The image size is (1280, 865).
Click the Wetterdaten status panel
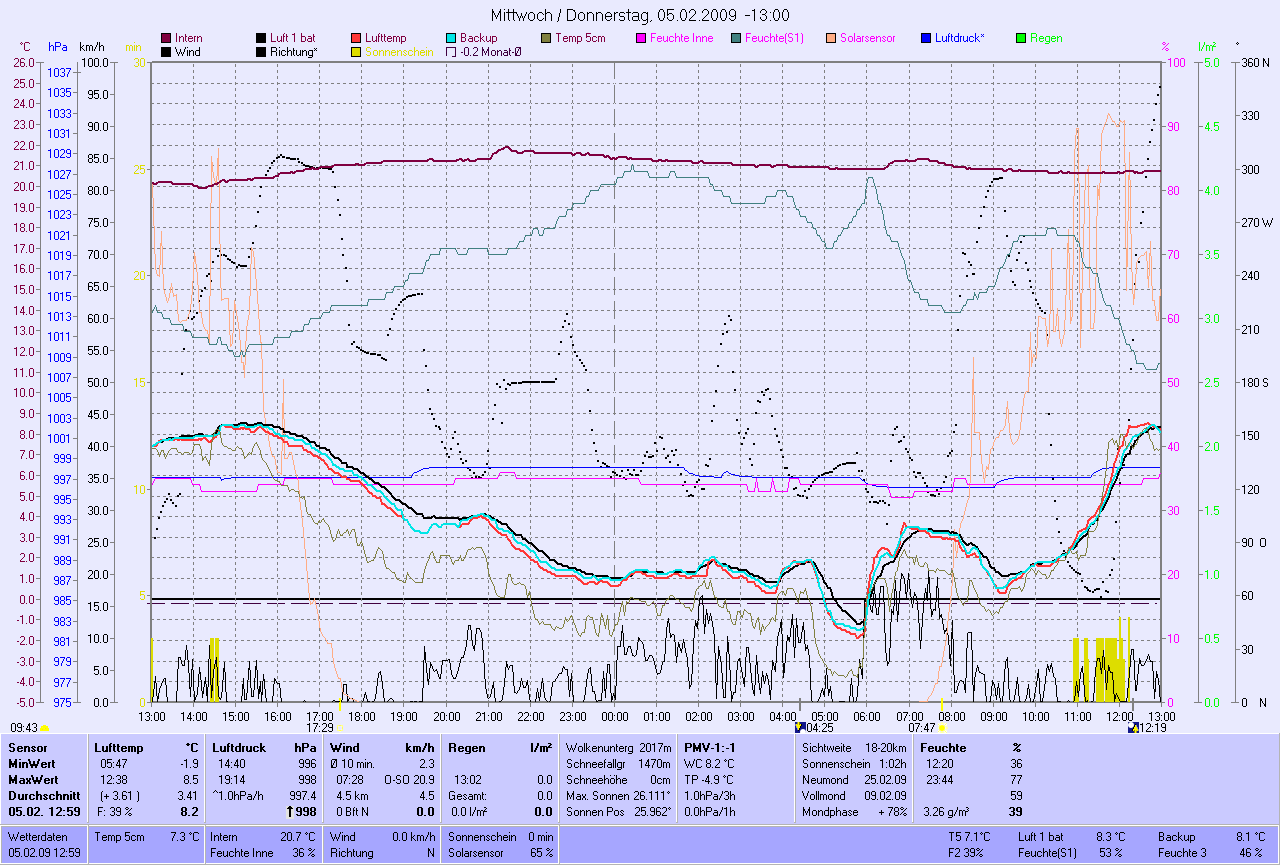click(x=44, y=844)
